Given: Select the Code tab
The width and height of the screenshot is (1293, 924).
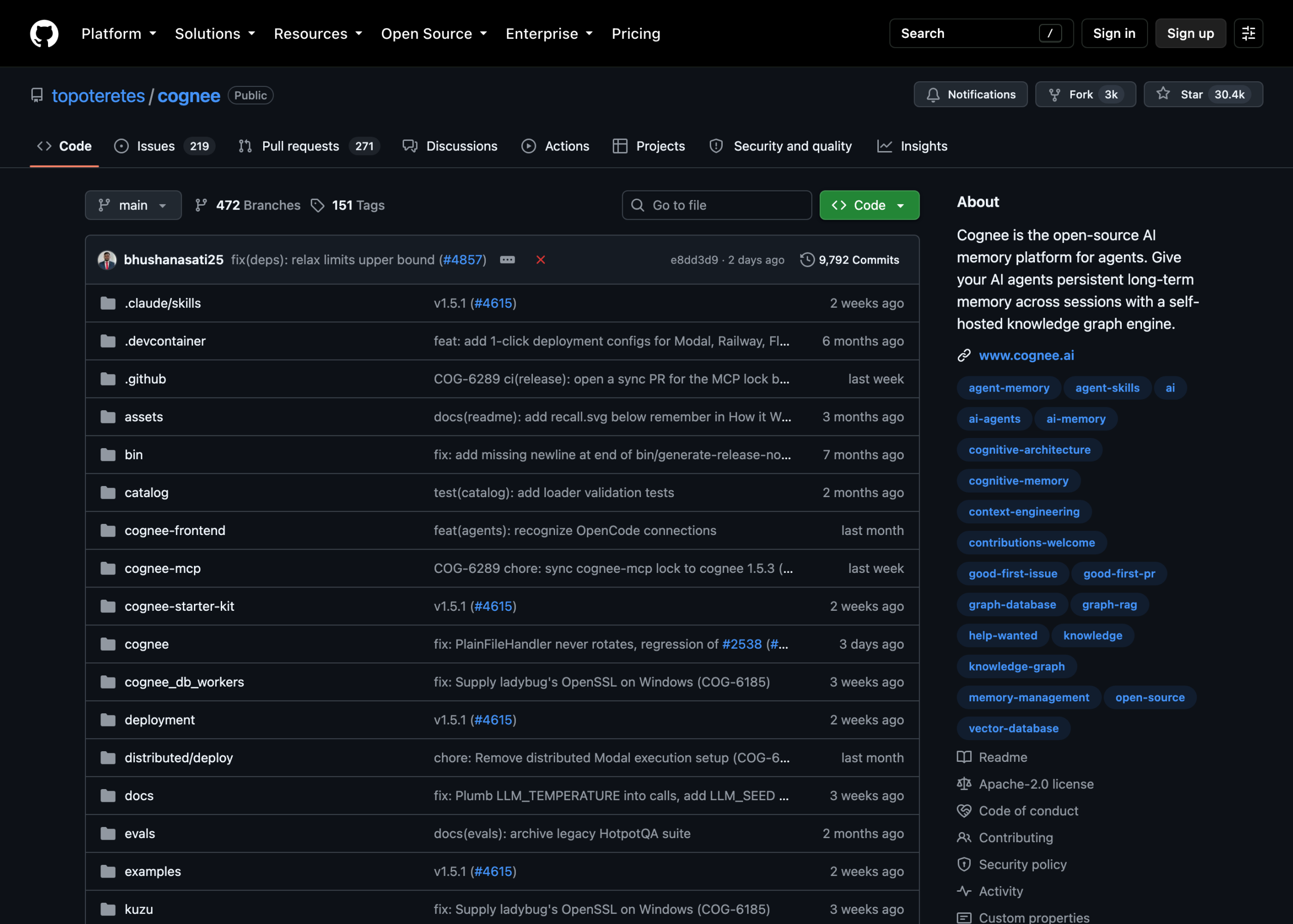Looking at the screenshot, I should [x=64, y=146].
